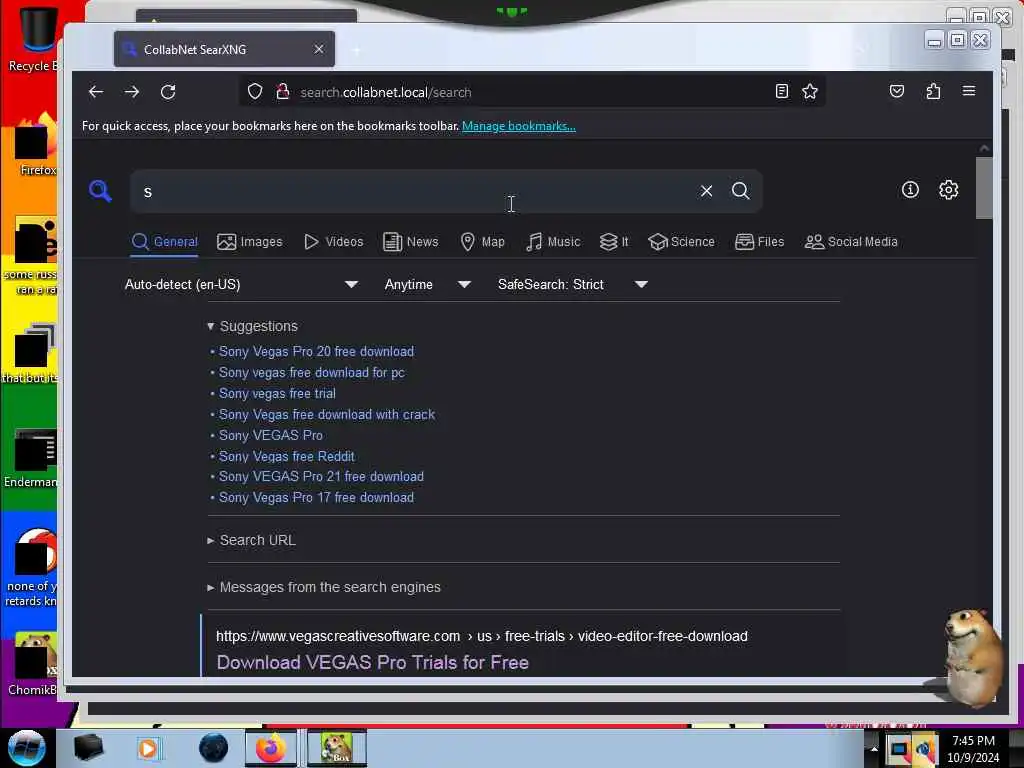Click the hamster desktop mascot
The height and width of the screenshot is (768, 1024).
971,656
